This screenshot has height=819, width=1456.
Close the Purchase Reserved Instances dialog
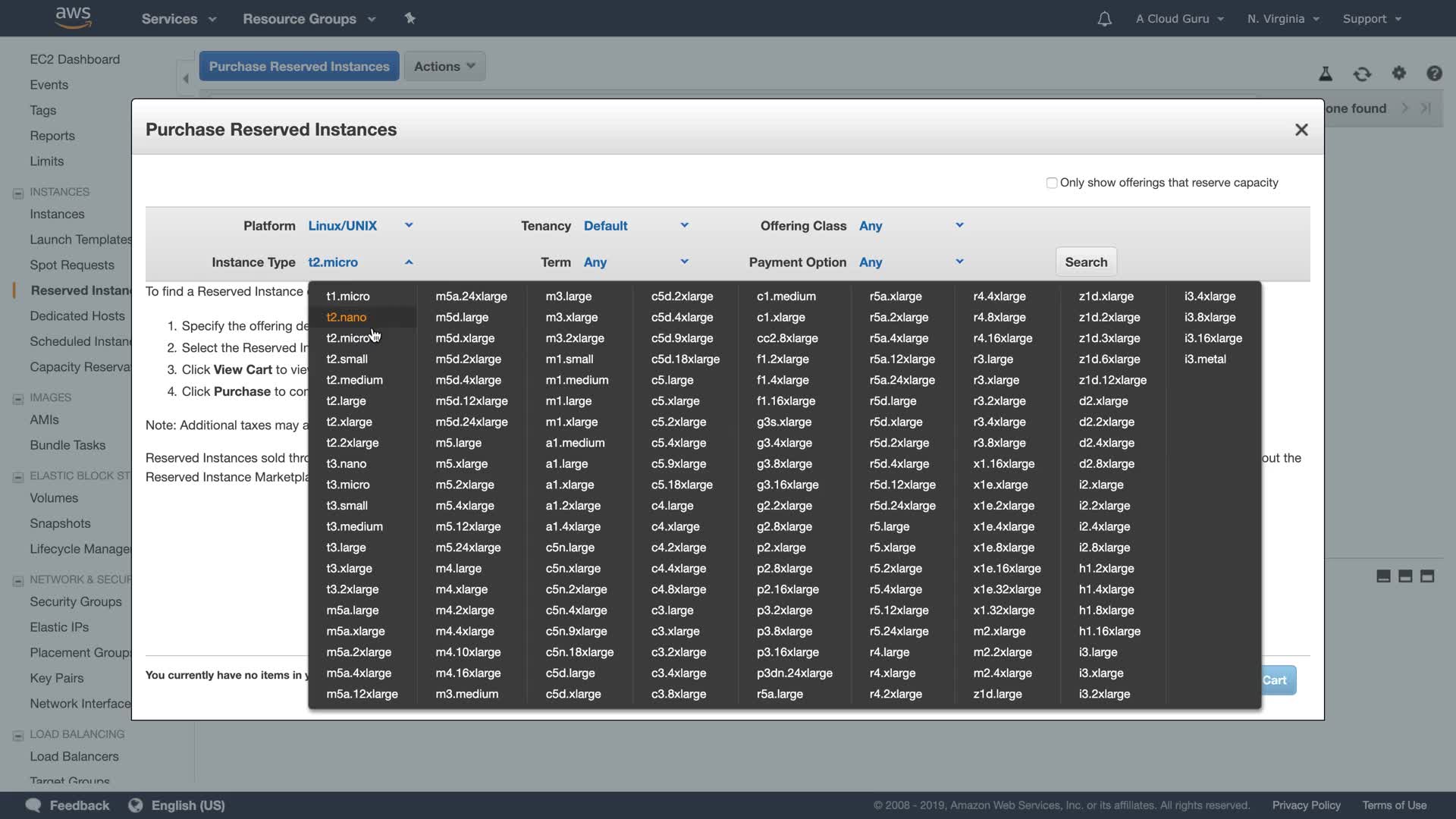[x=1301, y=130]
